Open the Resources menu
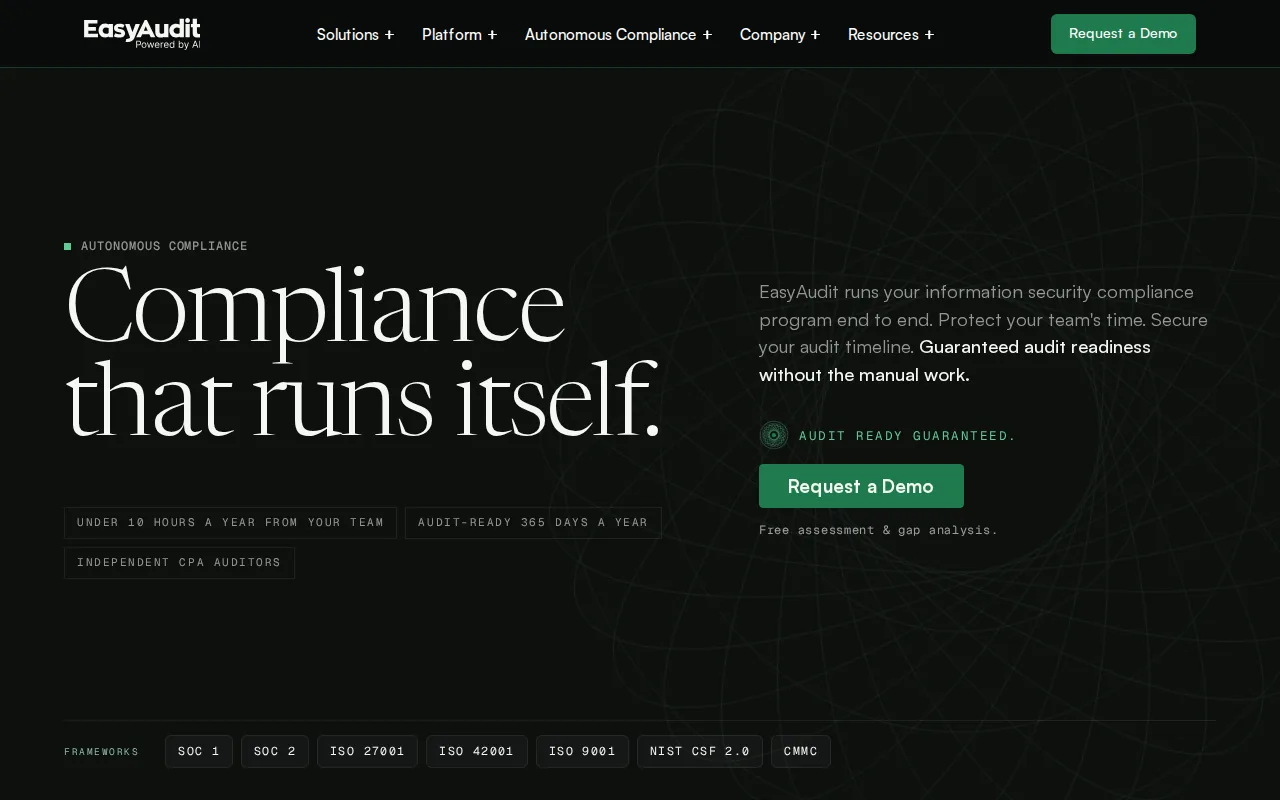This screenshot has width=1280, height=800. [x=891, y=34]
